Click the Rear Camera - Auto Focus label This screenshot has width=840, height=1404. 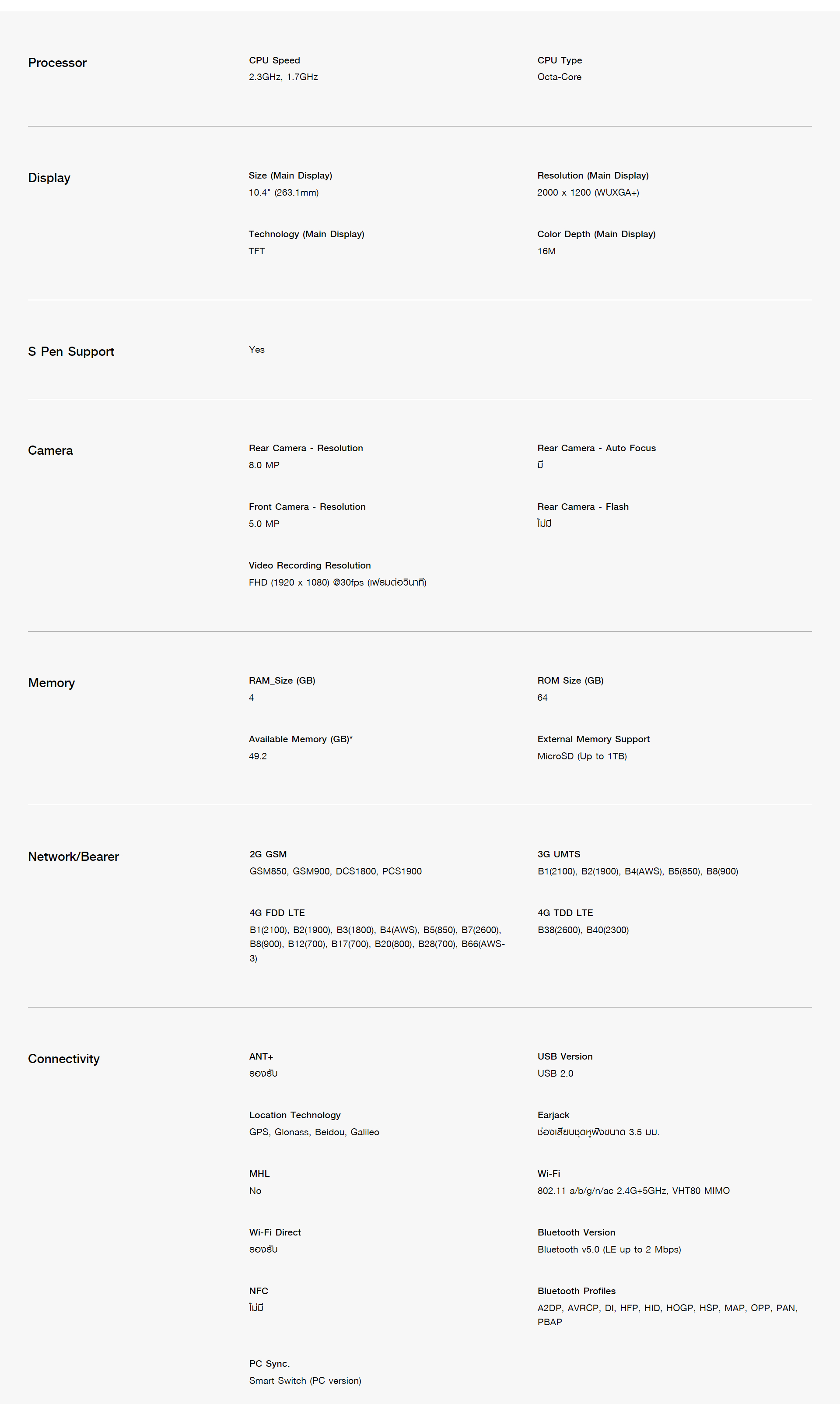point(597,448)
